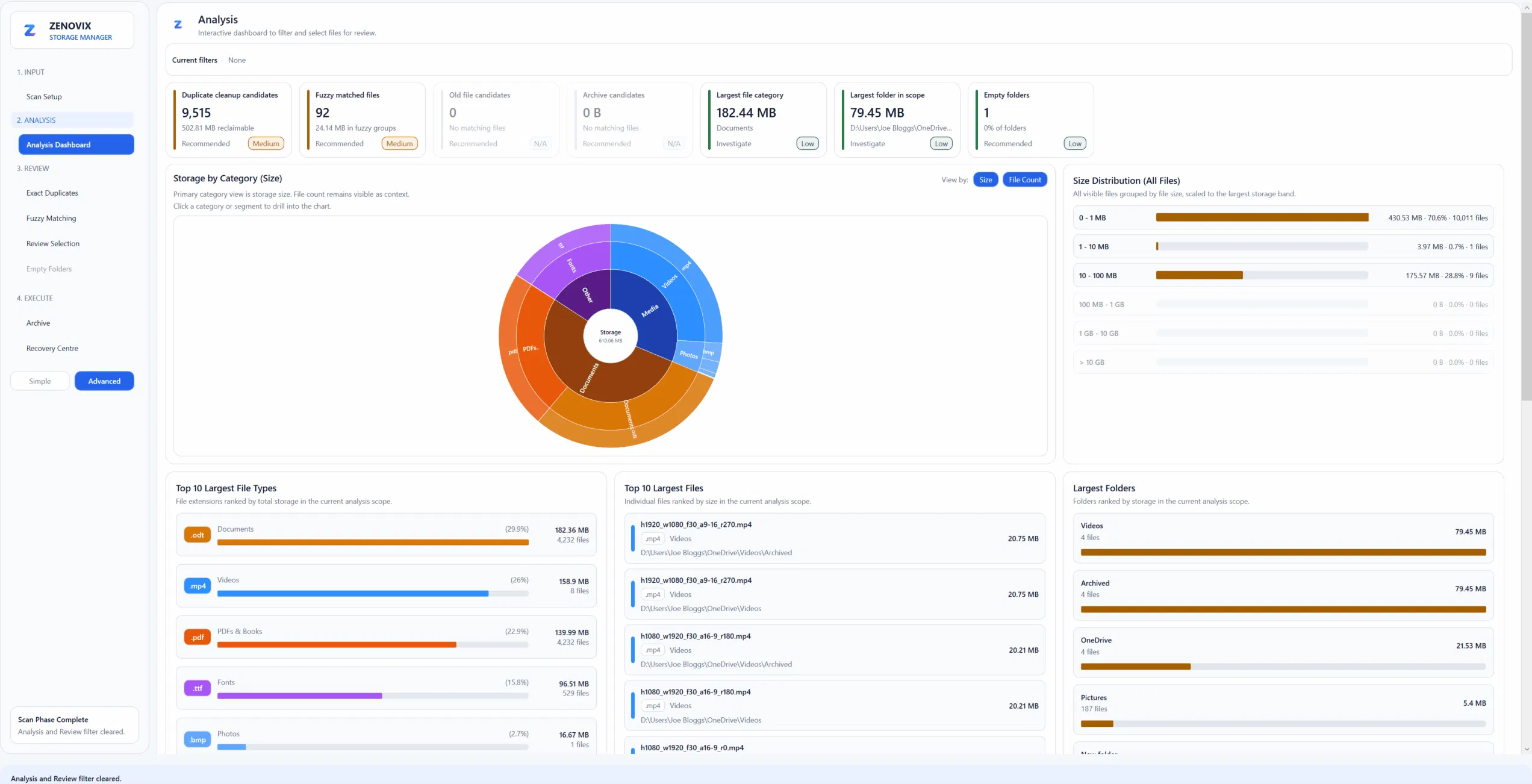Click the Zenovix logo in the sidebar
Image resolution: width=1532 pixels, height=784 pixels.
(x=30, y=30)
